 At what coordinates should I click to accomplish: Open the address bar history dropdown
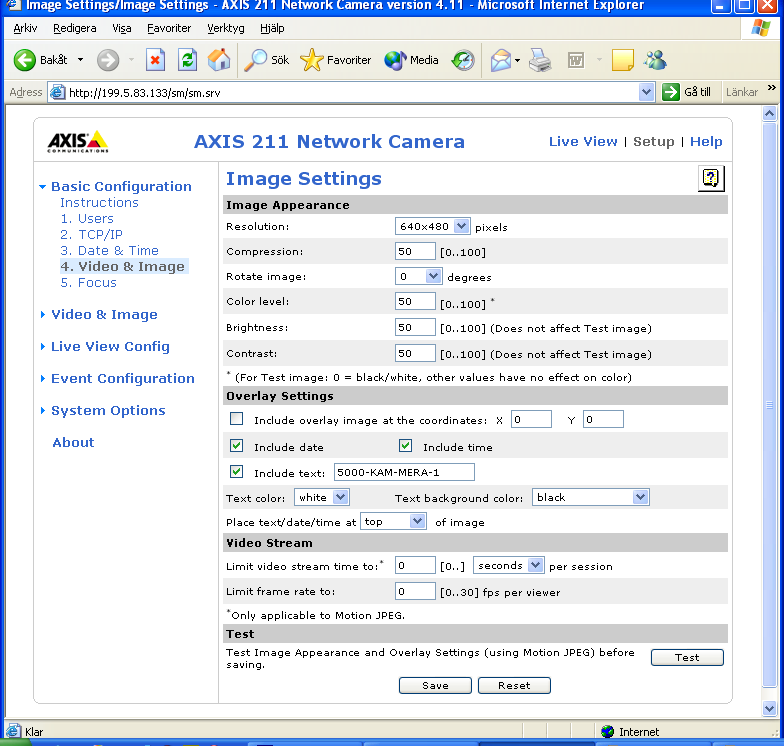pos(646,92)
